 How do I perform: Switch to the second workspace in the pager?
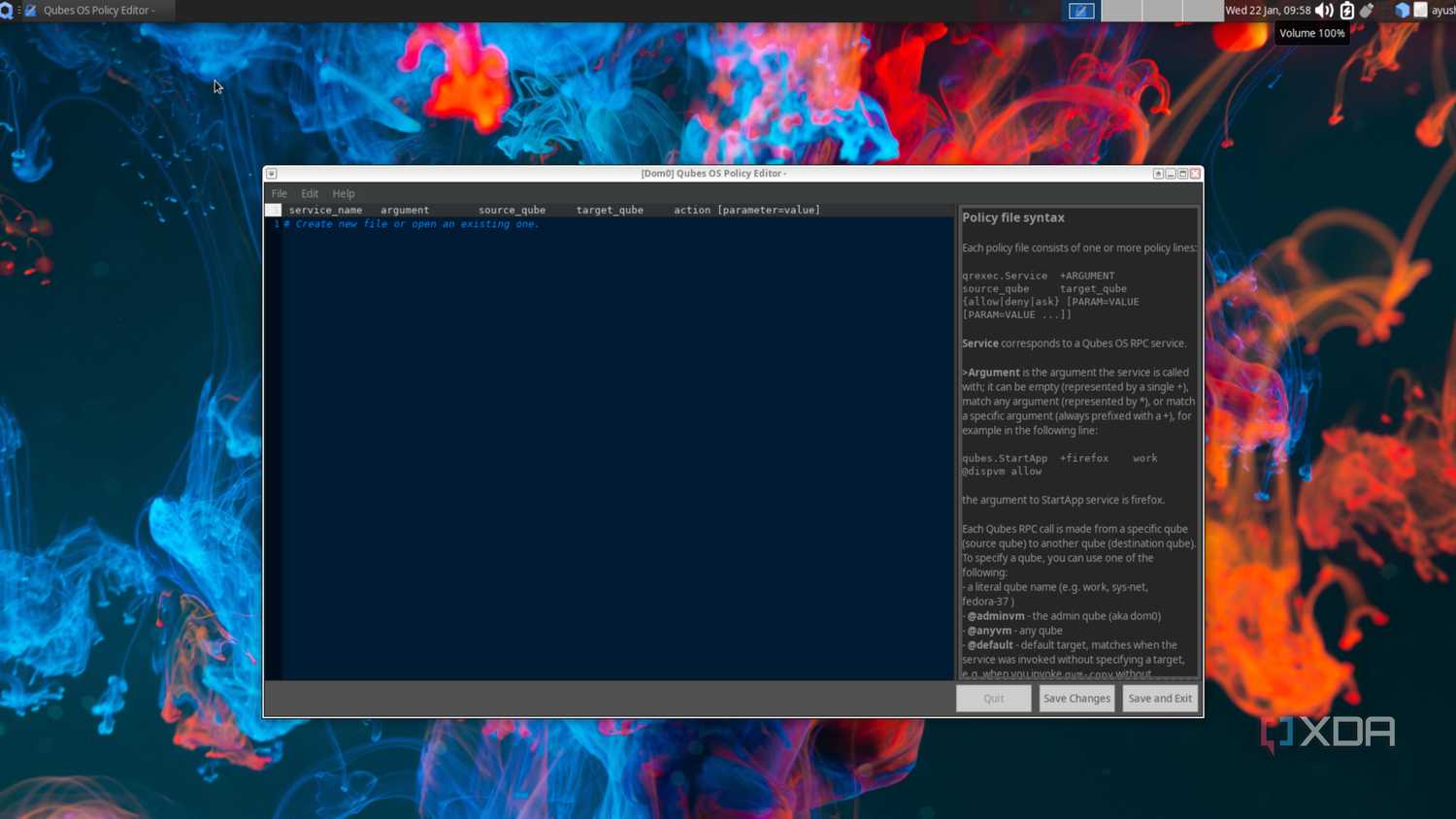[x=1121, y=11]
